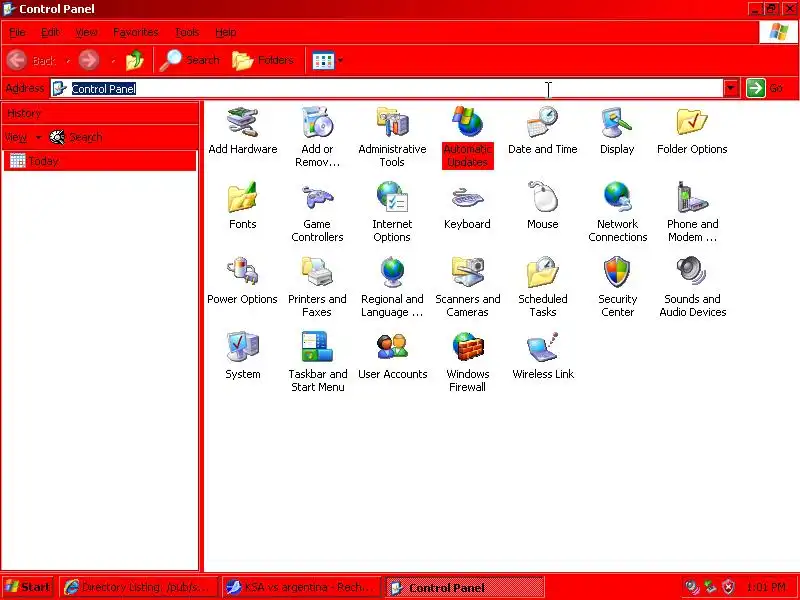This screenshot has height=600, width=800.
Task: Open the Tools menu
Action: 187,33
